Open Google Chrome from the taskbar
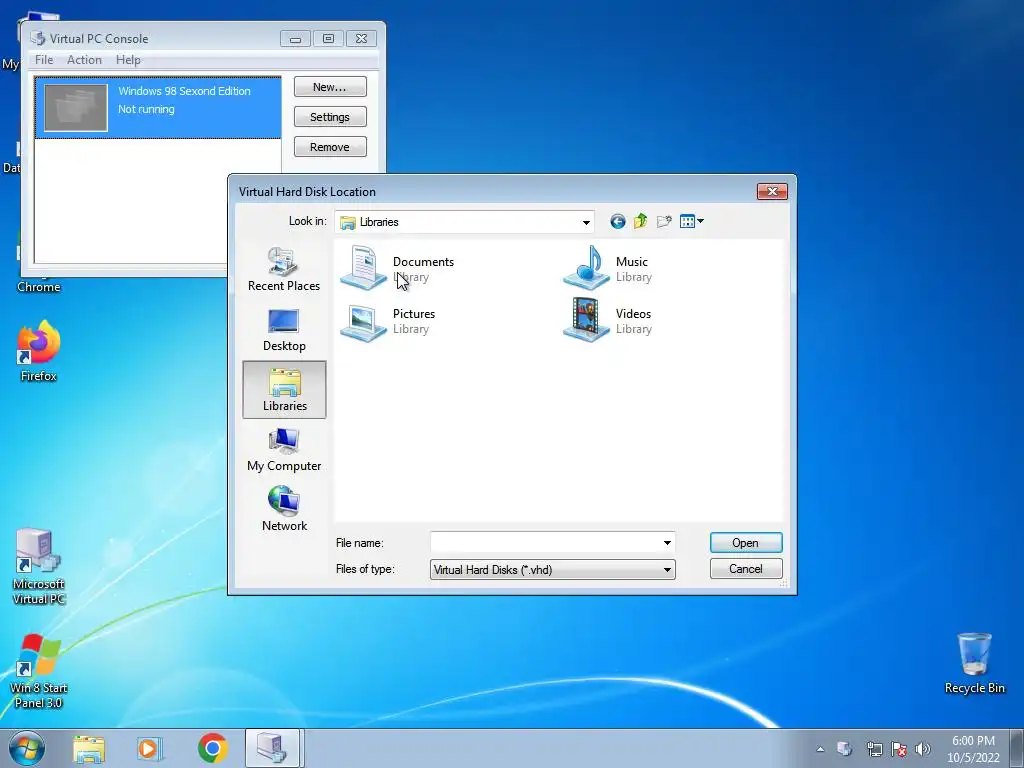 pos(212,748)
